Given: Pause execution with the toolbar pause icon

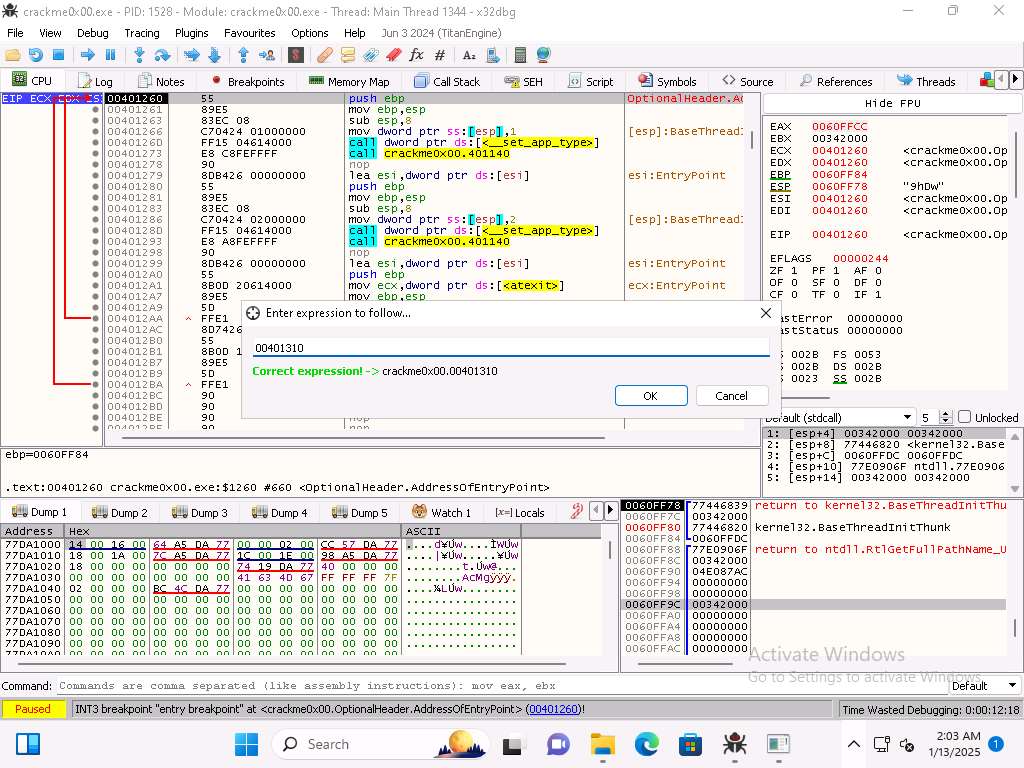Looking at the screenshot, I should (110, 55).
